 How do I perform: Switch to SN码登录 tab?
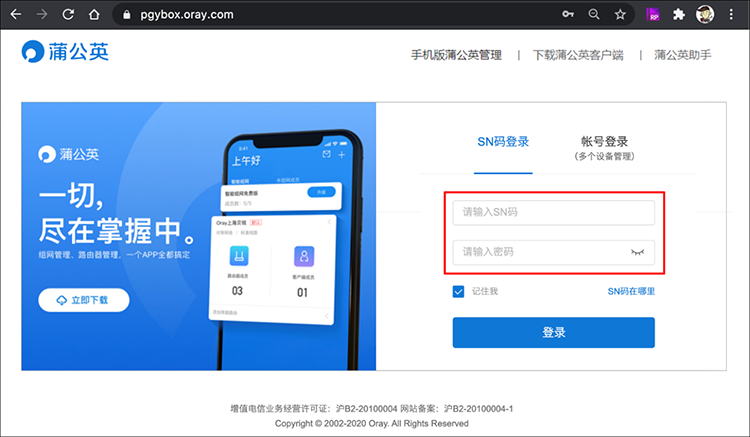pos(503,142)
